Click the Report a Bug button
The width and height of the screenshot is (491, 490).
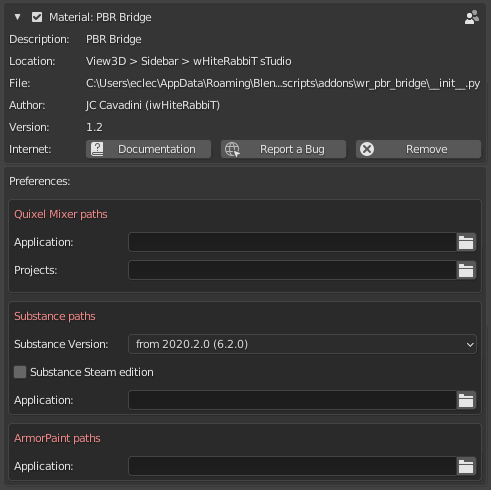tap(283, 149)
